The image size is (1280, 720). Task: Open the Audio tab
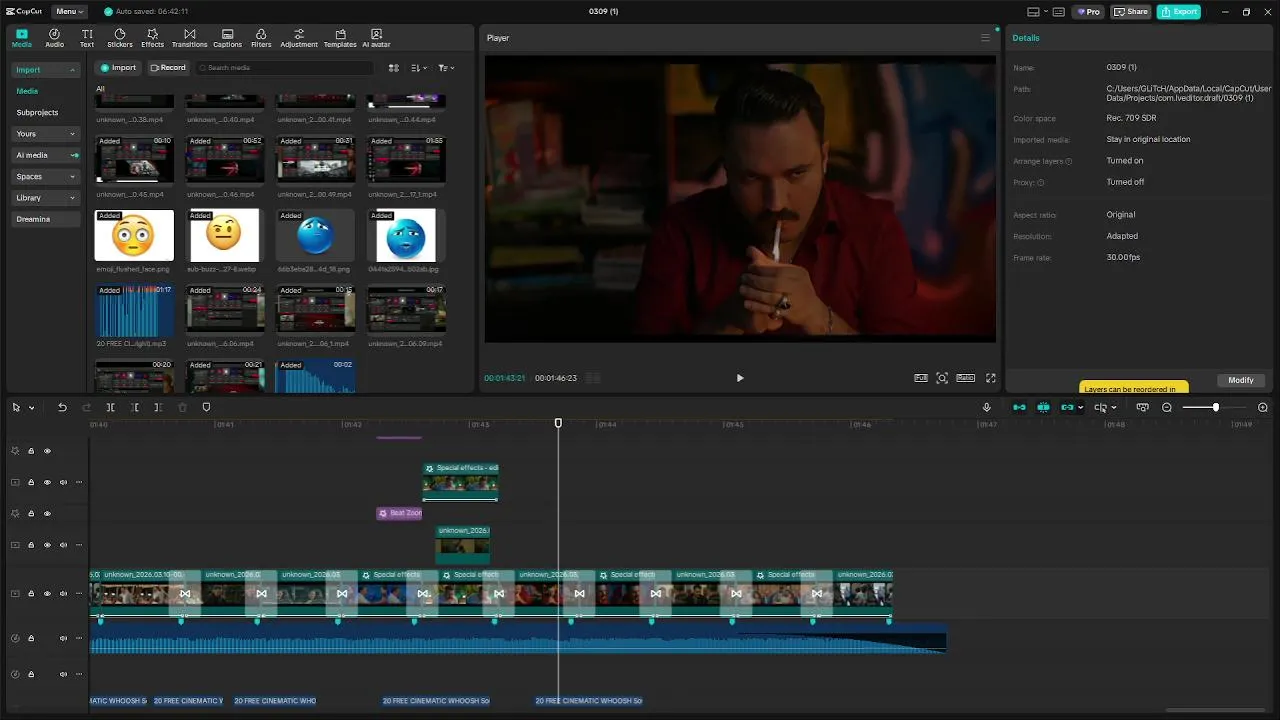pyautogui.click(x=54, y=38)
